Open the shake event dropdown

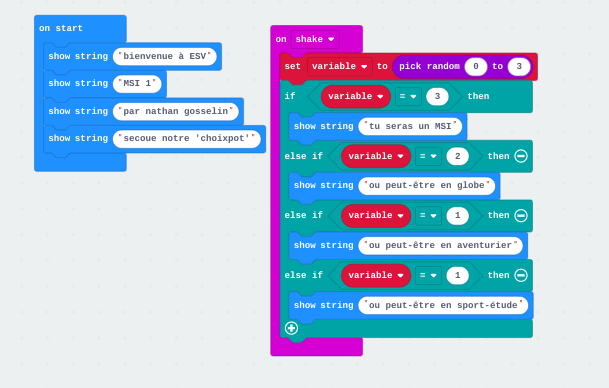pos(315,39)
